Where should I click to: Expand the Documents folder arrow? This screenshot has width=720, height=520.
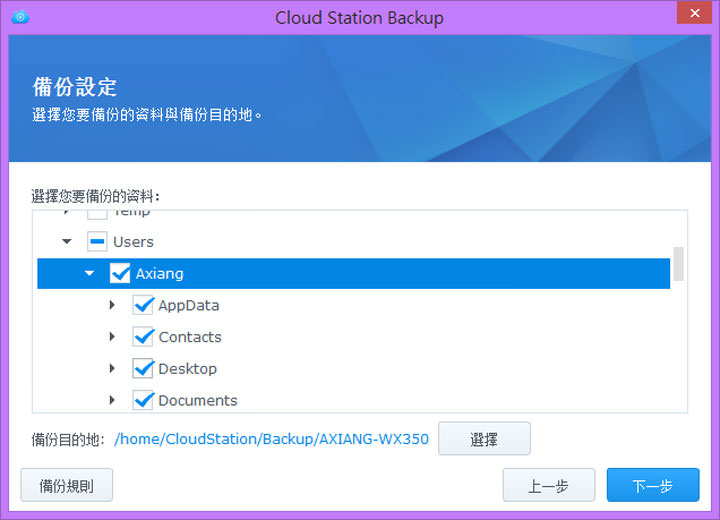point(113,400)
